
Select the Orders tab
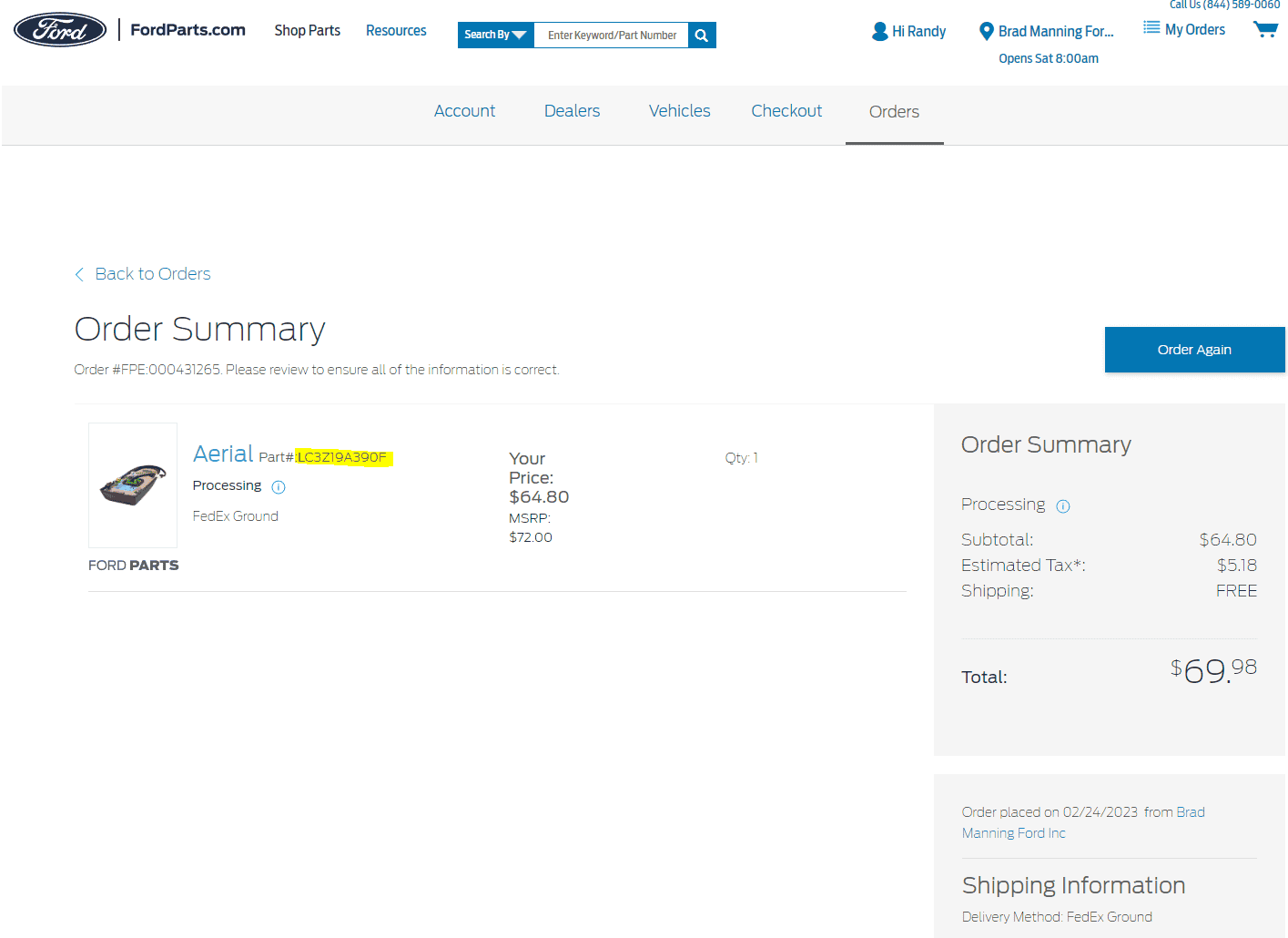[x=894, y=112]
